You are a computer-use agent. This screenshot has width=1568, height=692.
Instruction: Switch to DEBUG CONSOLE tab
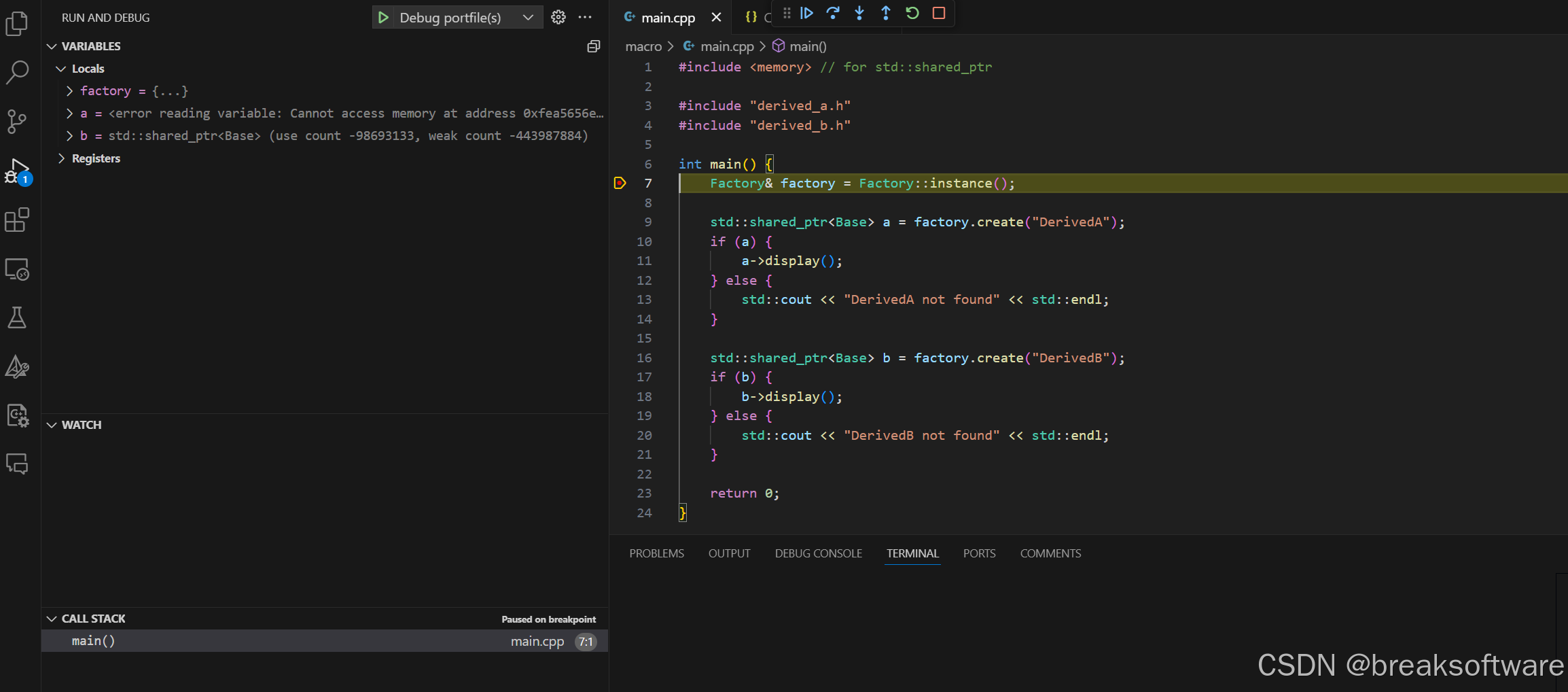pyautogui.click(x=819, y=553)
